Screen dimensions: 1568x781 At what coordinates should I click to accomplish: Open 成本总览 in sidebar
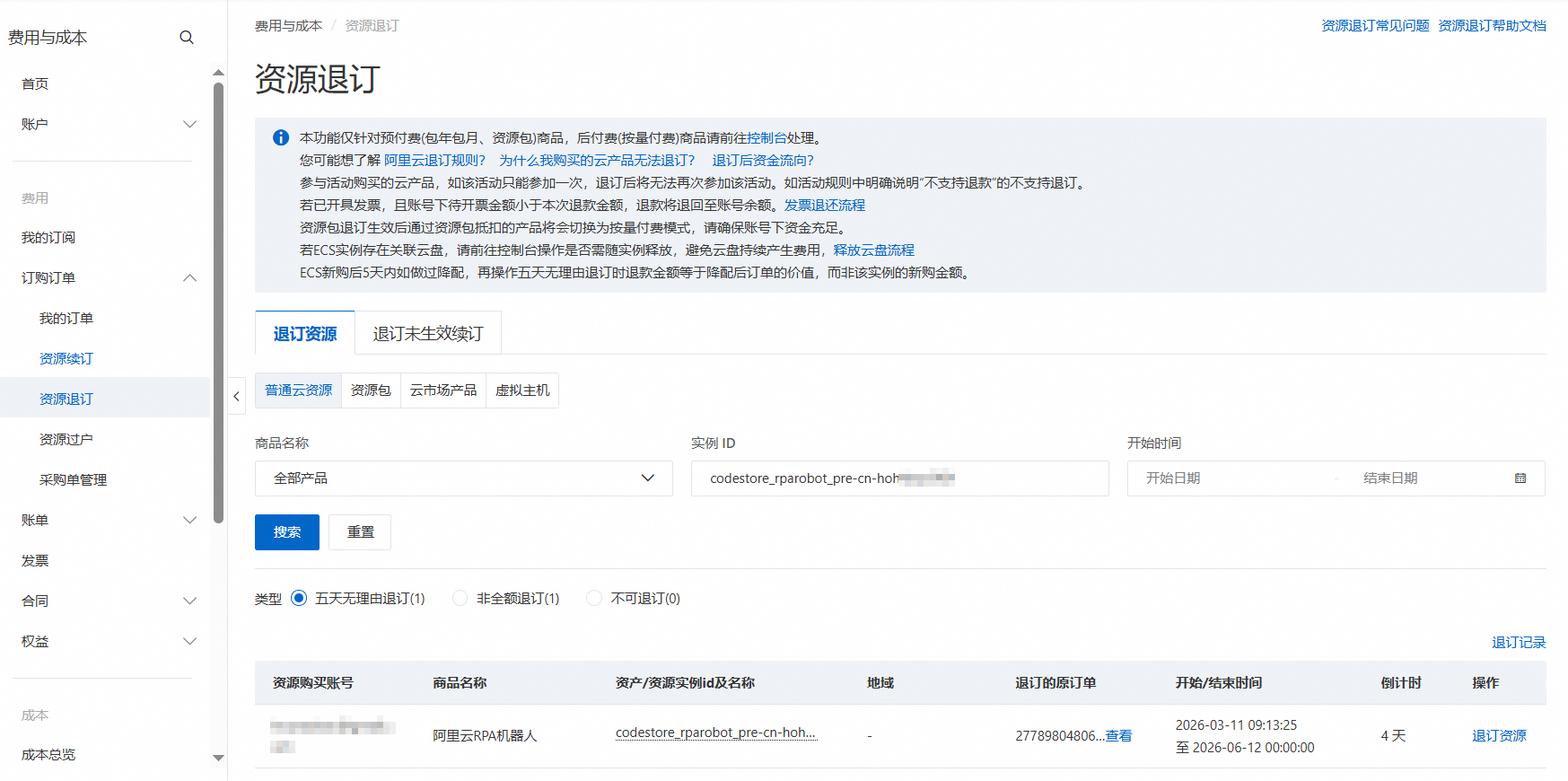coord(48,754)
